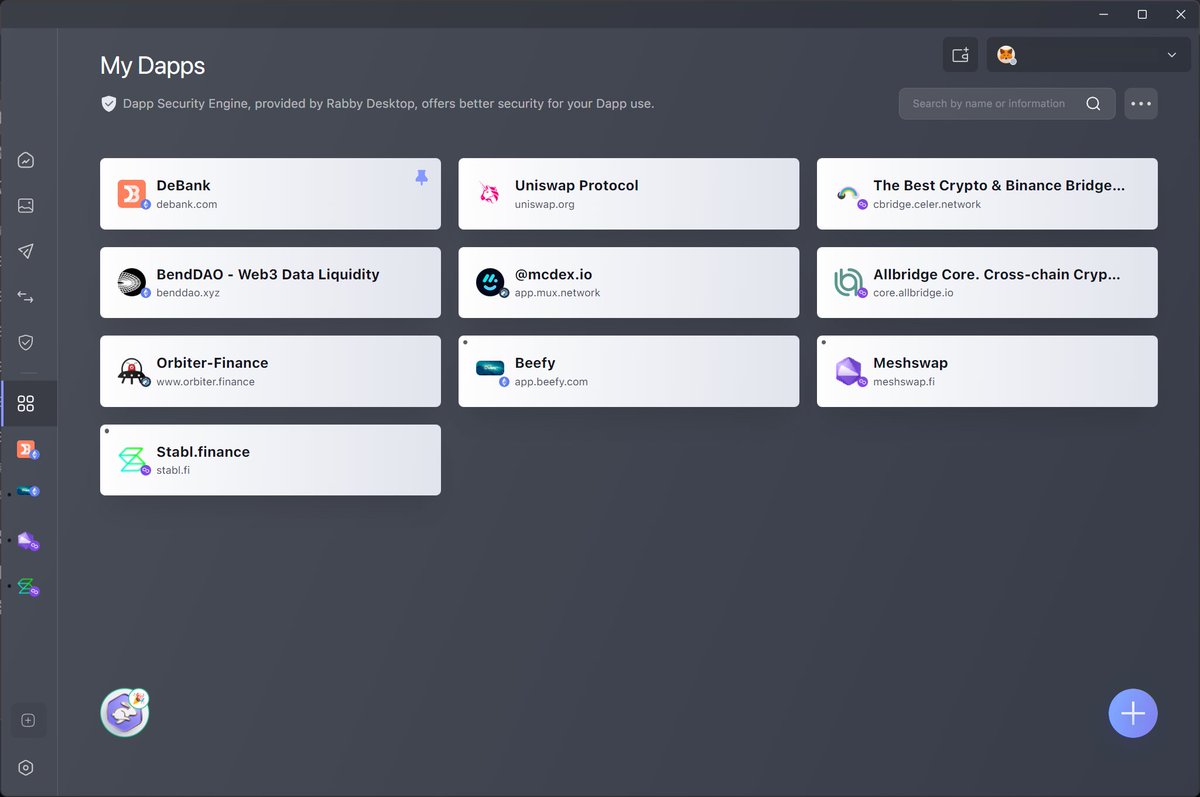Open the Orbiter-Finance dapp card

click(x=270, y=371)
